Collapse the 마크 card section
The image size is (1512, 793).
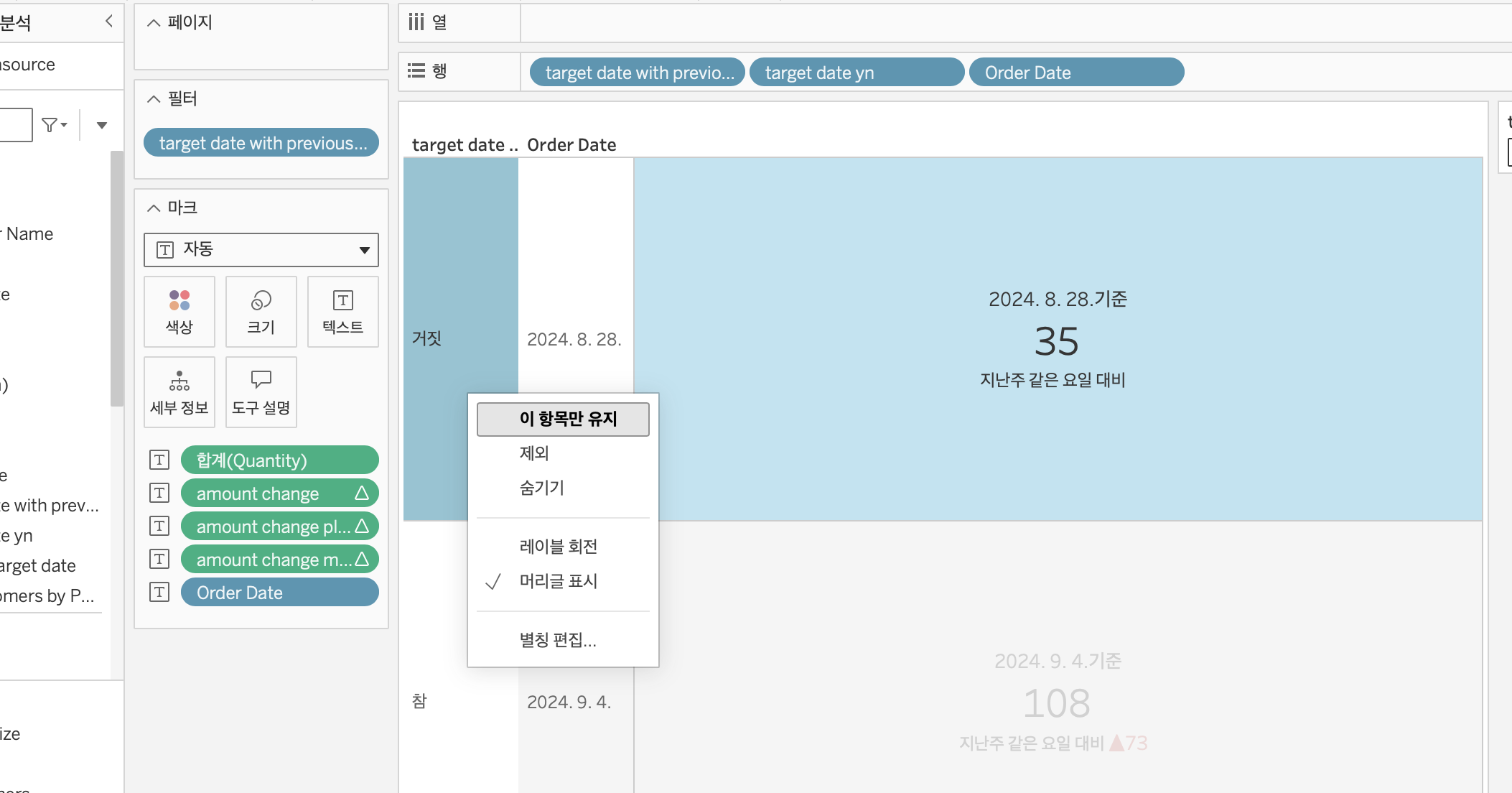tap(154, 208)
